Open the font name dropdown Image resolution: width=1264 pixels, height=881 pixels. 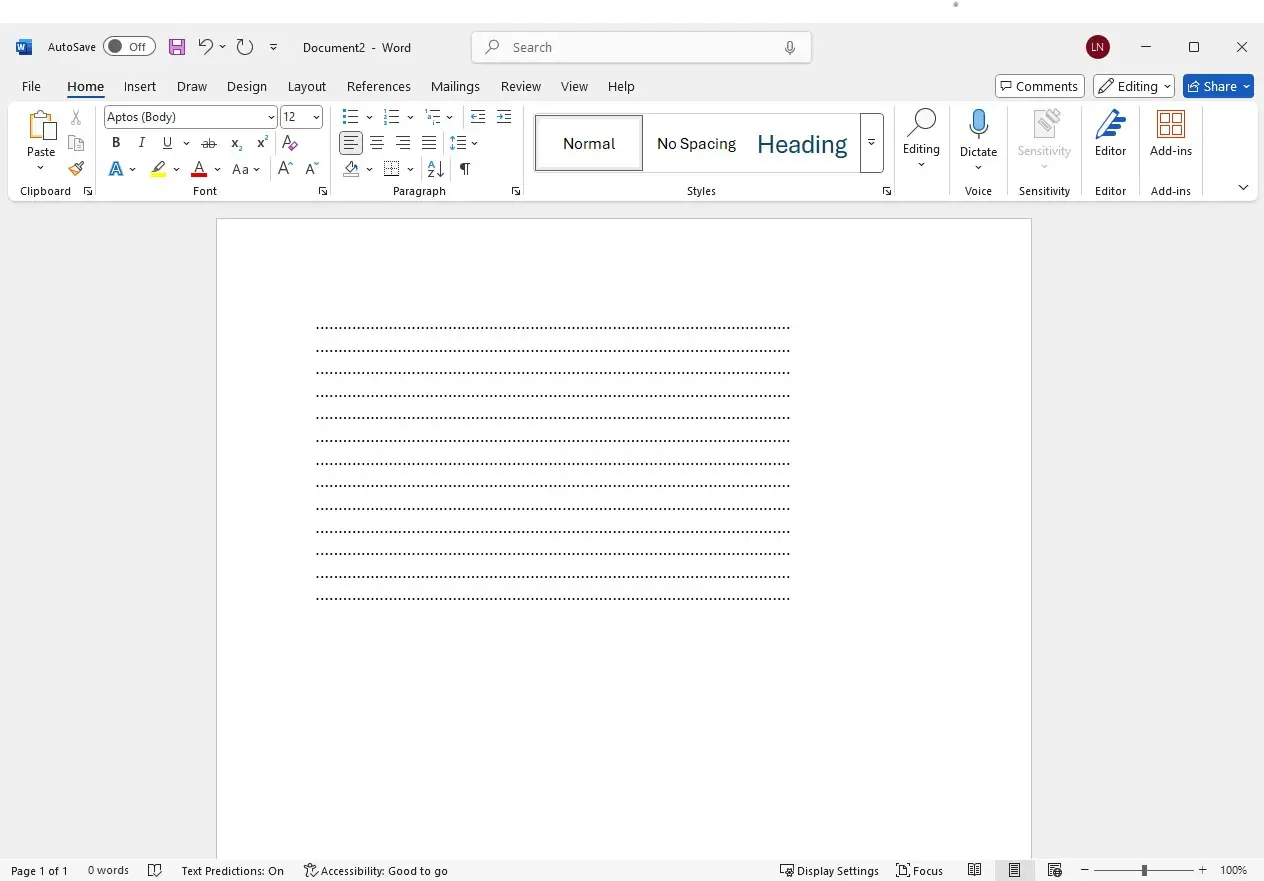(271, 117)
